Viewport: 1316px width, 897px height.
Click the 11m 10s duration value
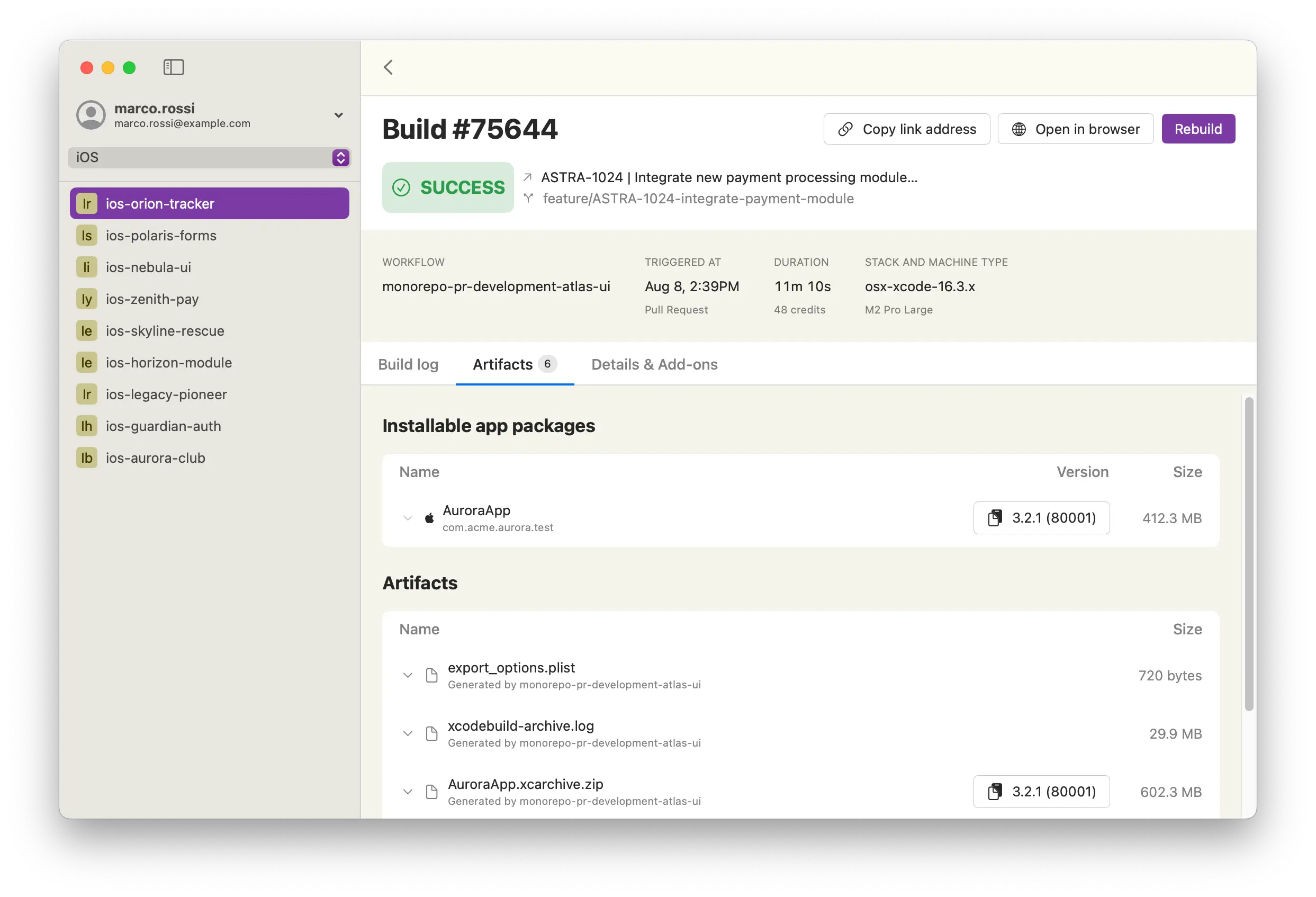[803, 286]
